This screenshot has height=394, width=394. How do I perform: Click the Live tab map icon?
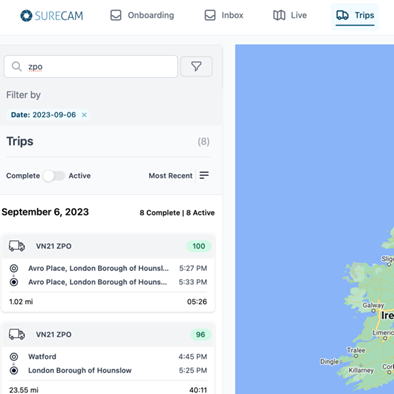coord(279,15)
